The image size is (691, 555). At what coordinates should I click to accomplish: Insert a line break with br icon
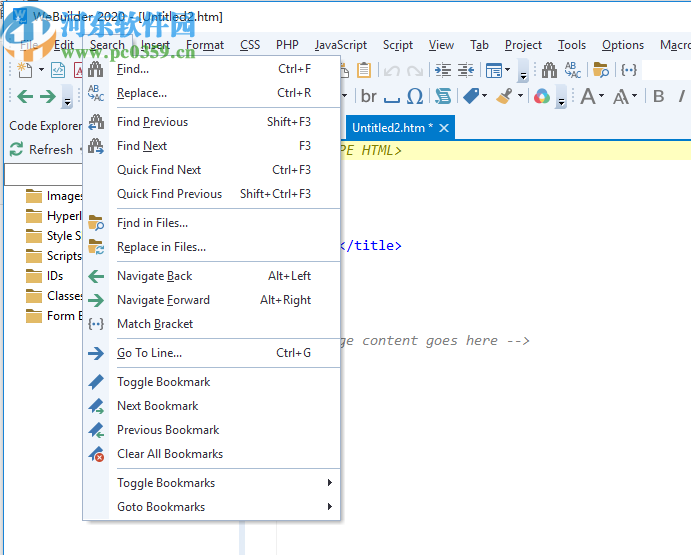point(368,96)
